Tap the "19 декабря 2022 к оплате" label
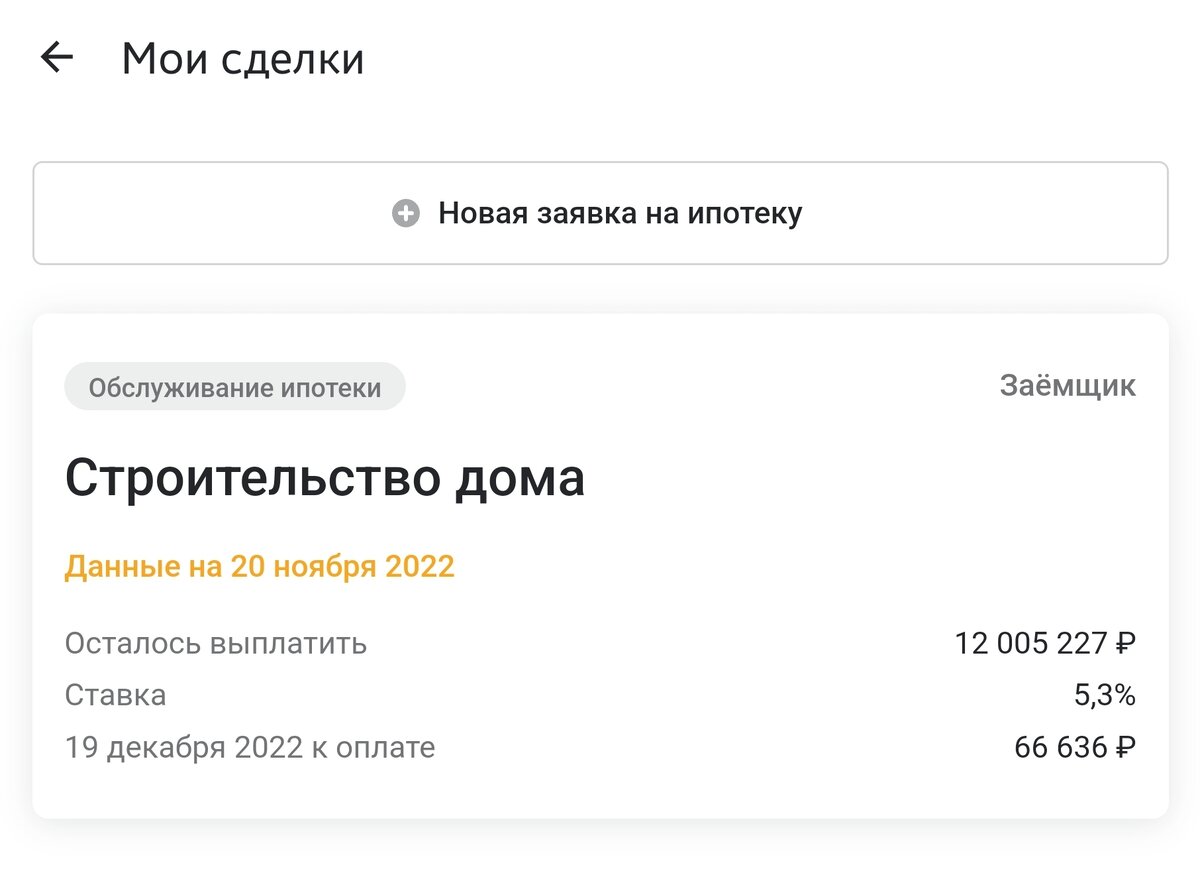Viewport: 1200px width, 877px height. pyautogui.click(x=250, y=747)
